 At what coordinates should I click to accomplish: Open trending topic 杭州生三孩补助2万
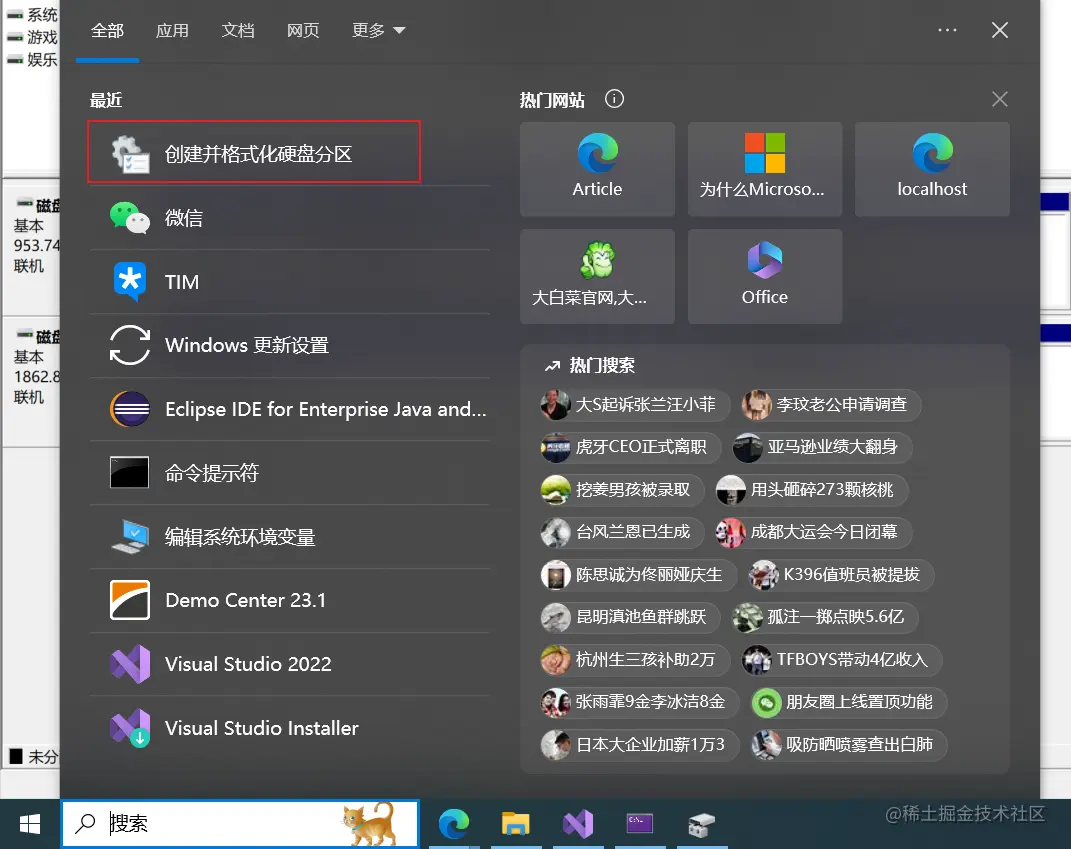(x=633, y=660)
